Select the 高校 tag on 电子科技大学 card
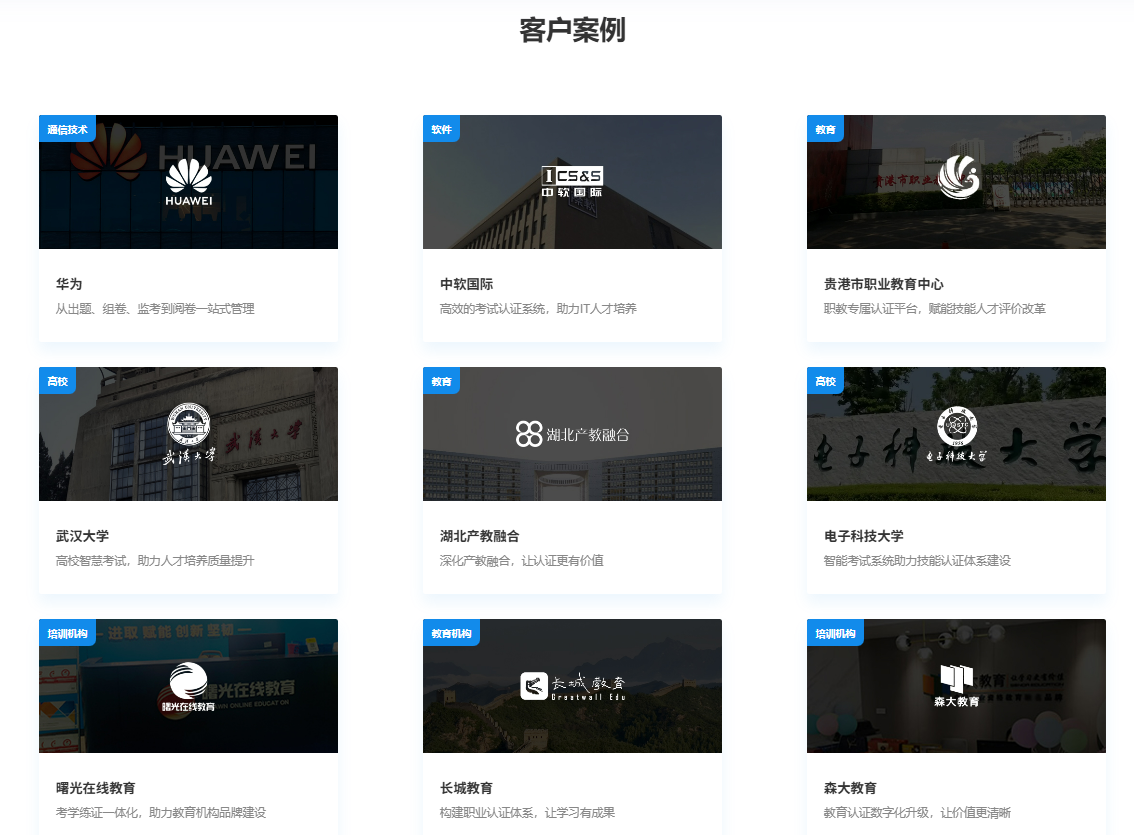The image size is (1134, 835). [825, 381]
